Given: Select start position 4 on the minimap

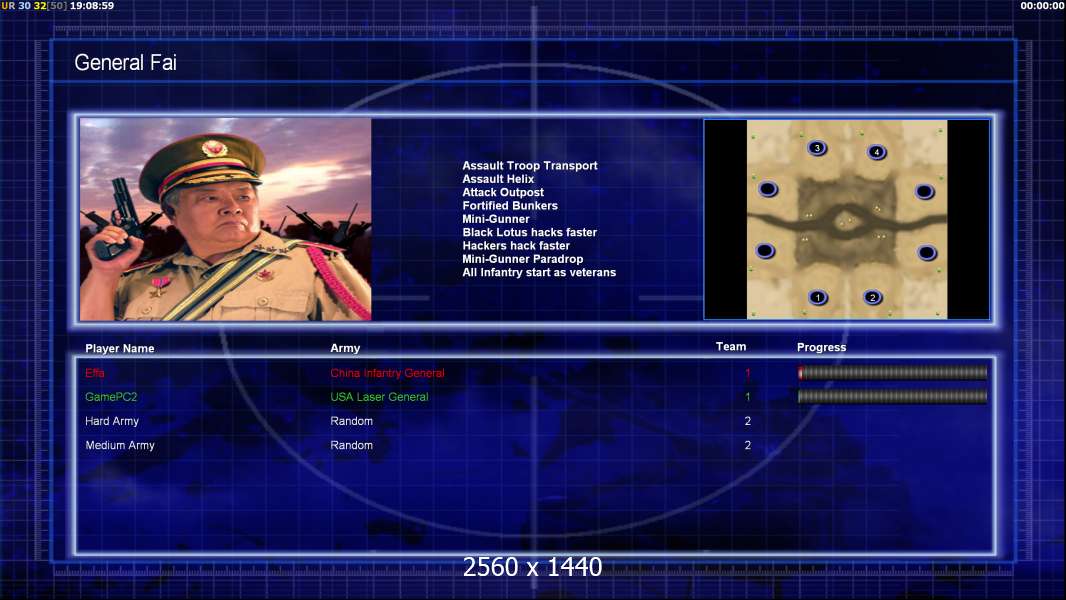Looking at the screenshot, I should pyautogui.click(x=877, y=152).
